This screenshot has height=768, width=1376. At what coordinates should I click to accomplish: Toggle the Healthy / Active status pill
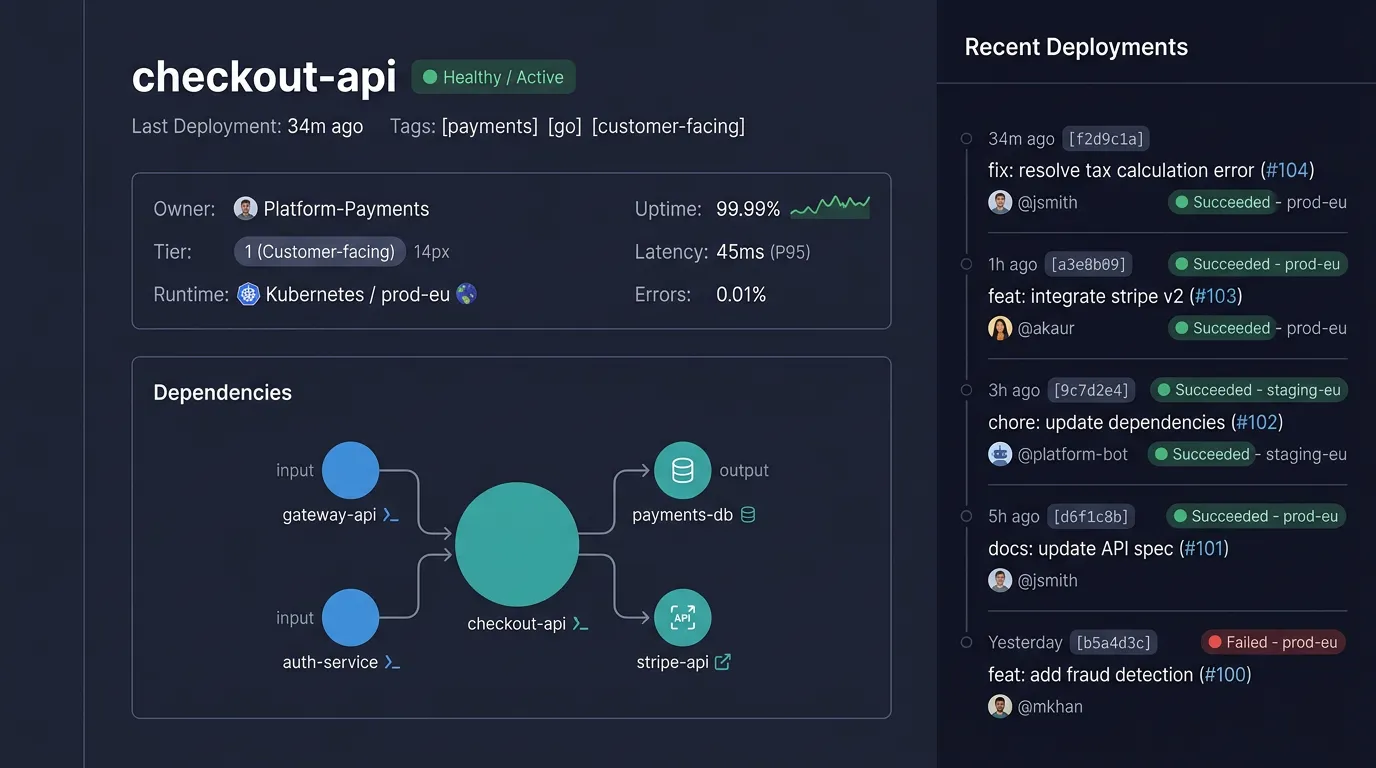click(493, 76)
